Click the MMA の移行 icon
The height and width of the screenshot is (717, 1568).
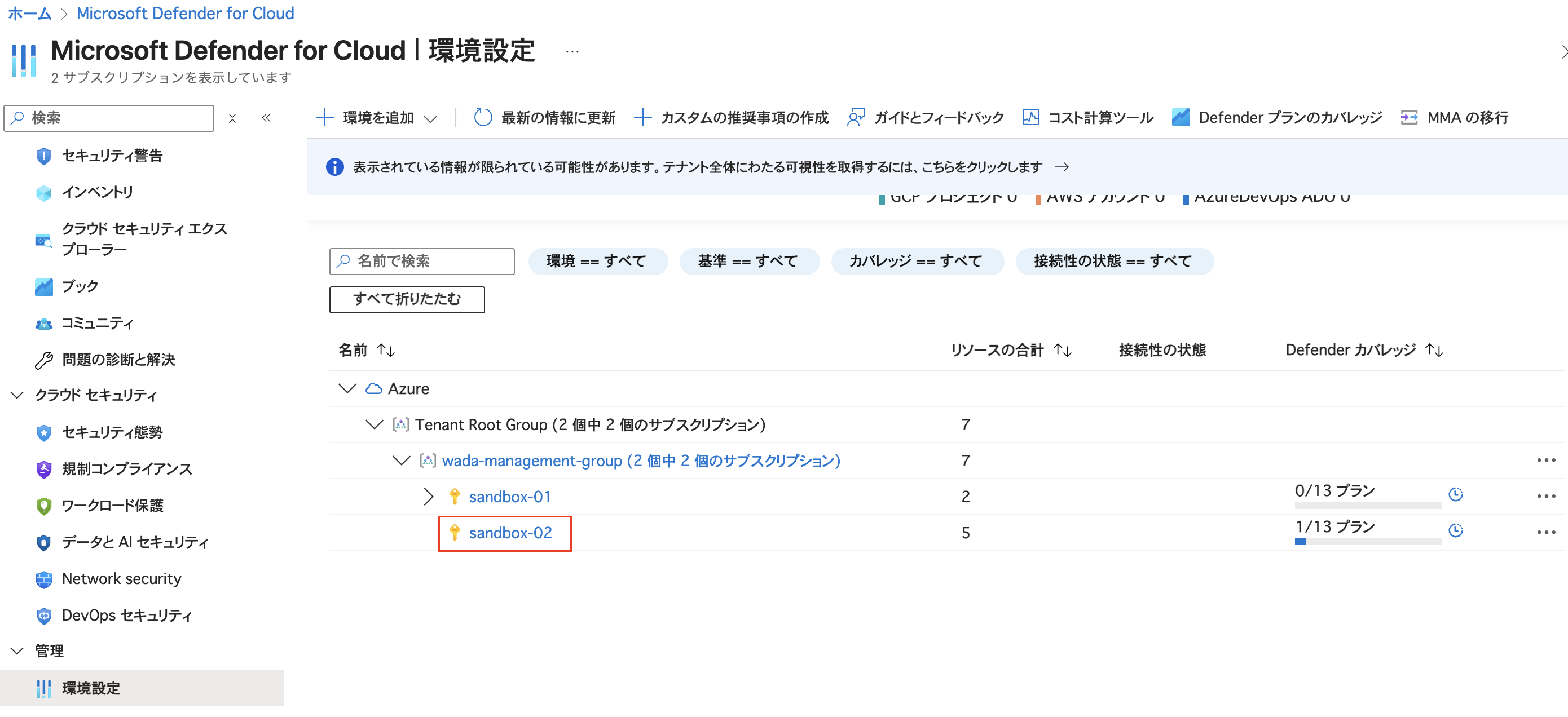(1409, 117)
